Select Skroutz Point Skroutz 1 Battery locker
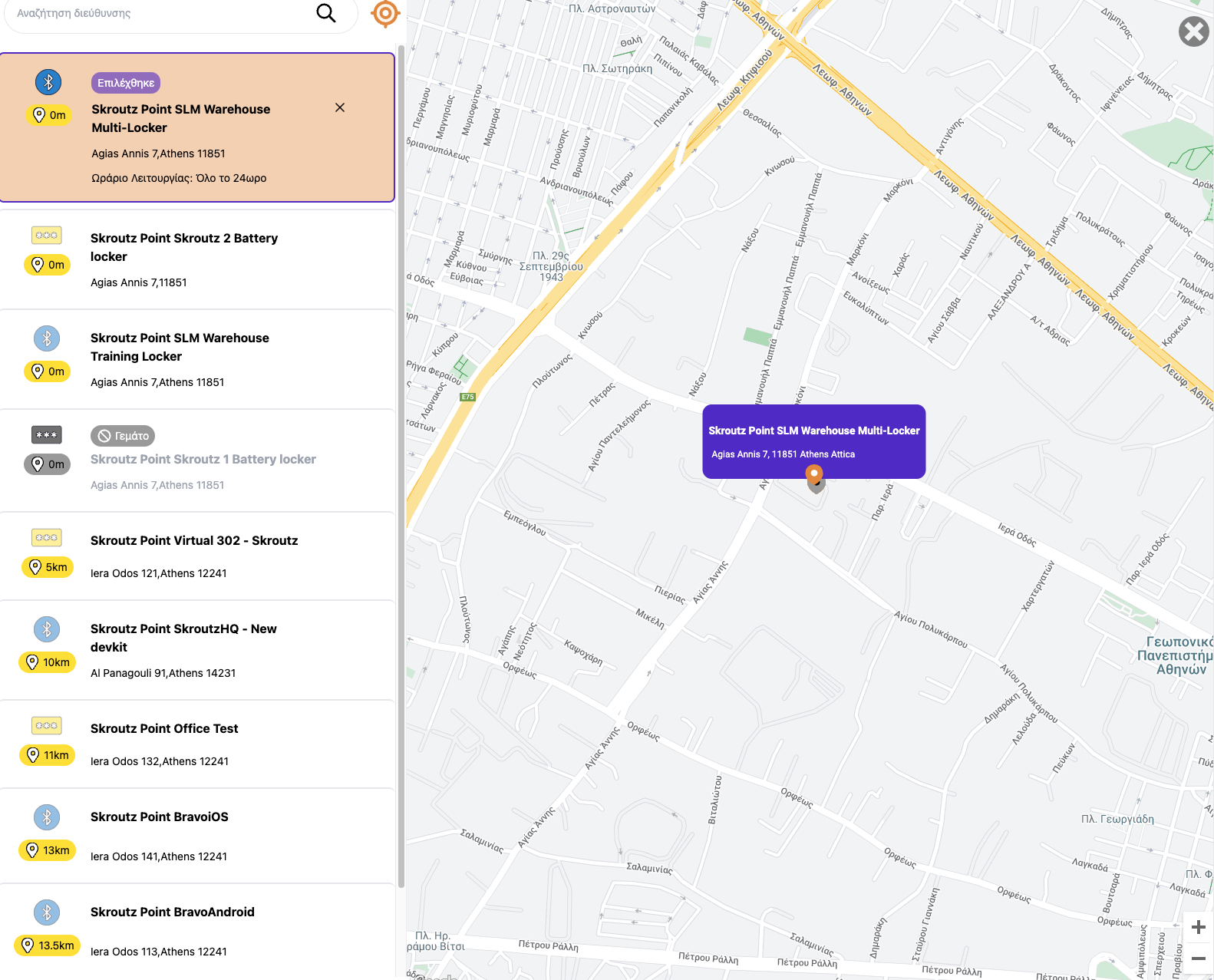 197,460
